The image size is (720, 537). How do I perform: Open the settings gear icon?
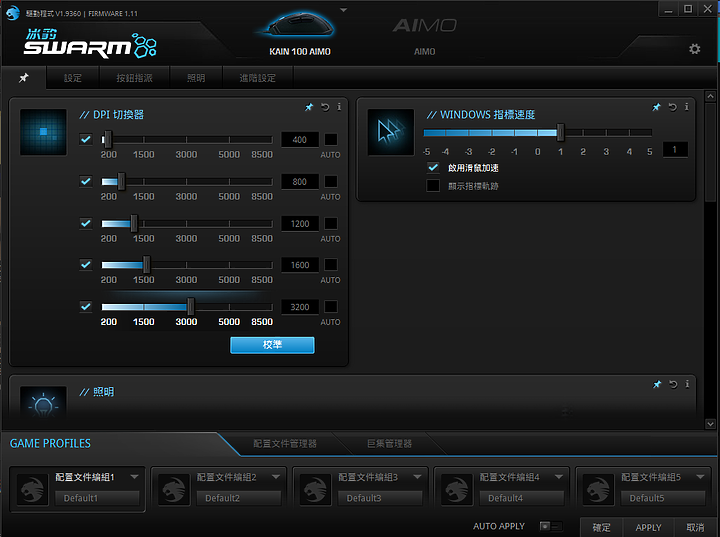pos(694,49)
